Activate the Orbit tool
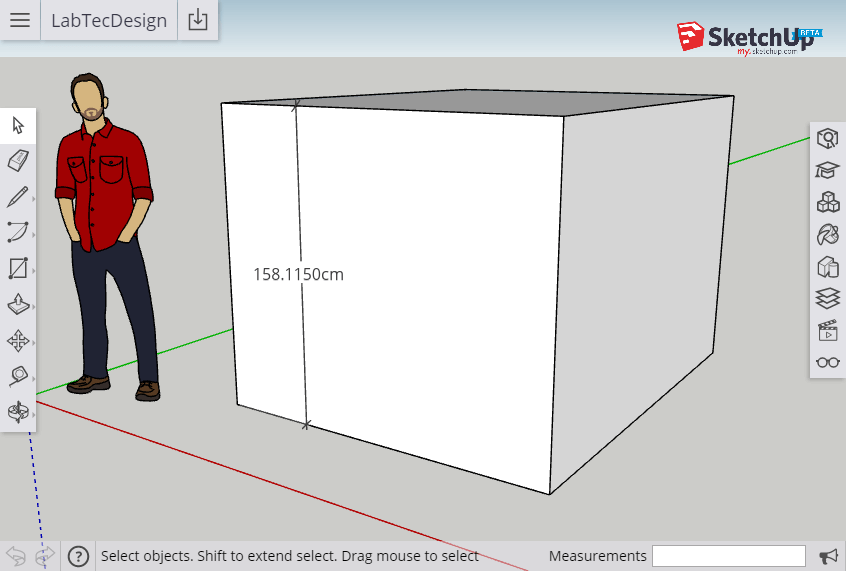This screenshot has width=846, height=571. point(18,412)
